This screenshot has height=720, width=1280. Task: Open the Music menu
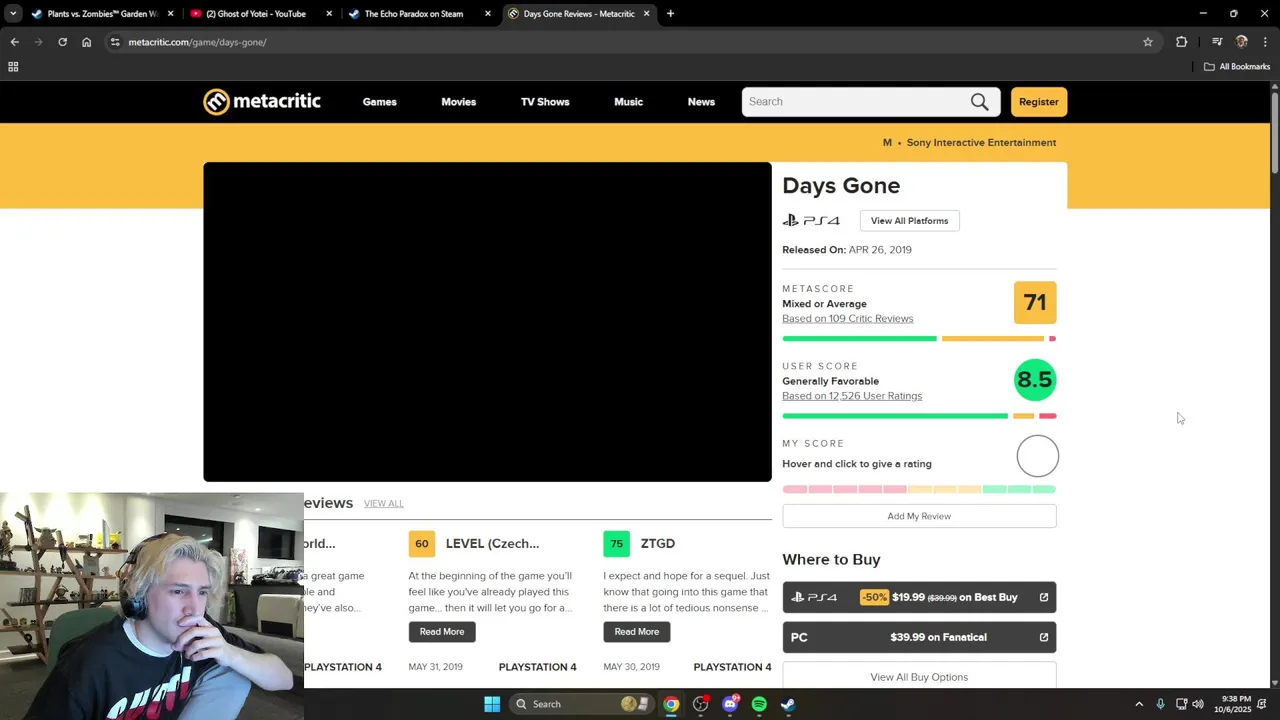coord(628,102)
